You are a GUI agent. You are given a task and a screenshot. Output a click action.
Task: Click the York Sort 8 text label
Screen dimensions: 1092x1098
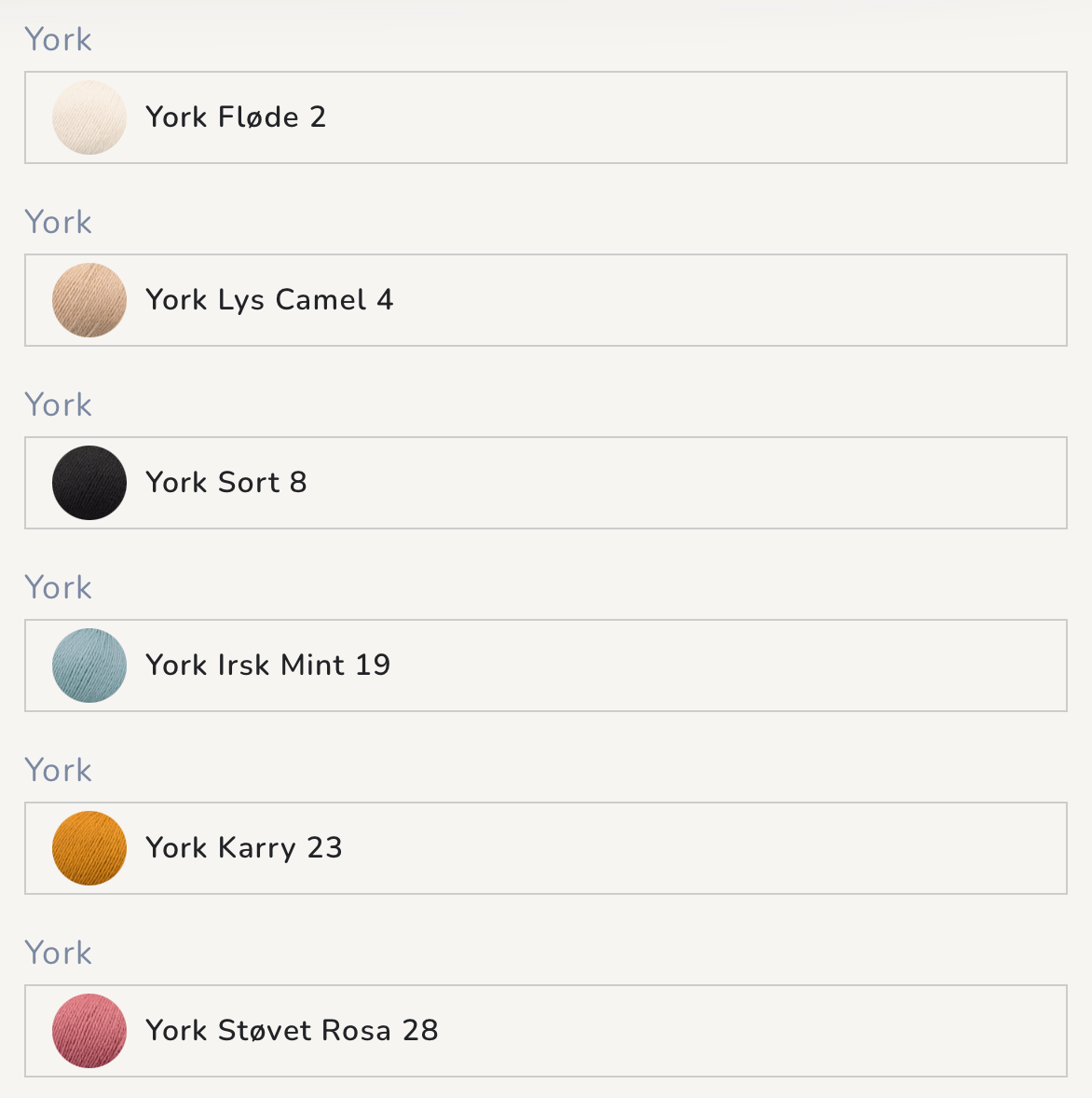coord(226,483)
